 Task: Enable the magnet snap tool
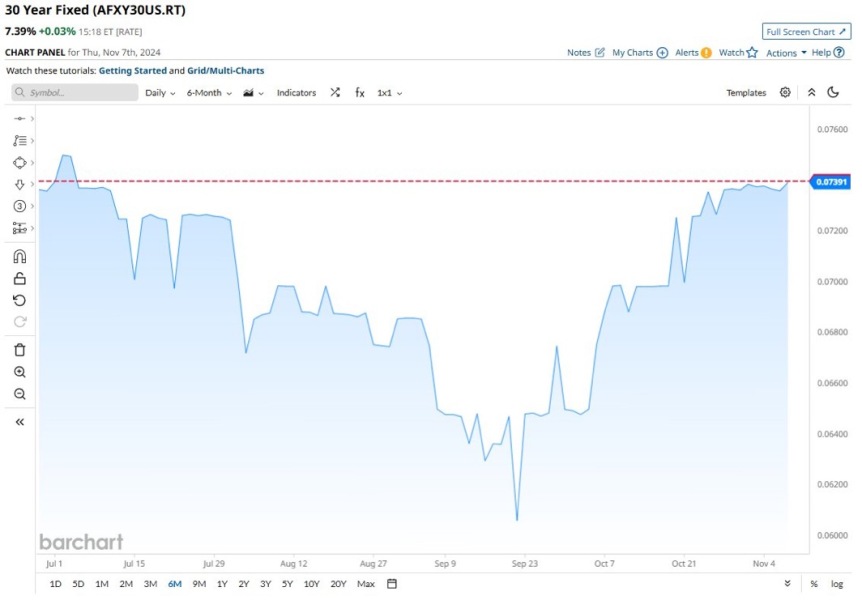20,256
